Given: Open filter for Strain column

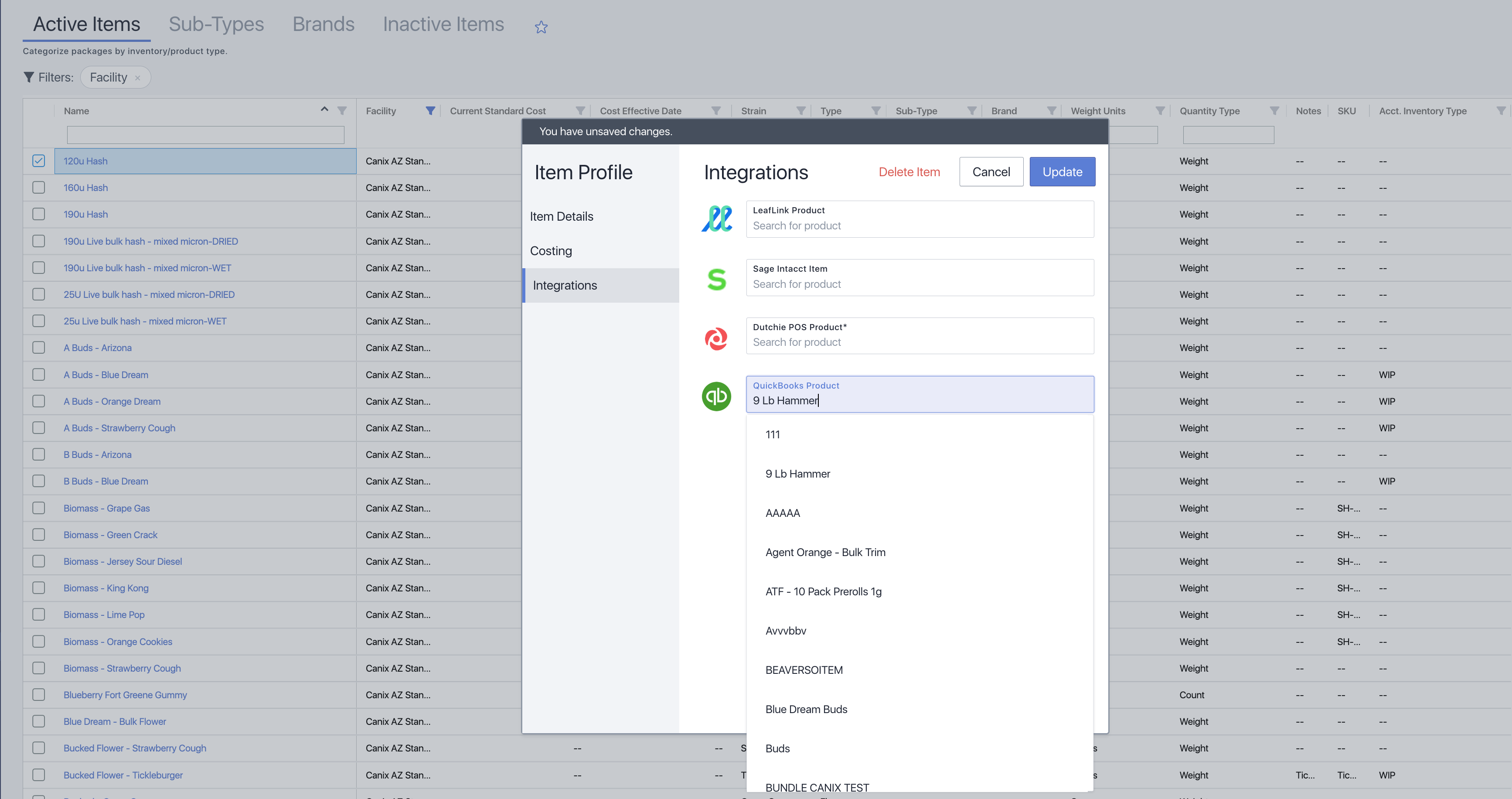Looking at the screenshot, I should click(801, 110).
